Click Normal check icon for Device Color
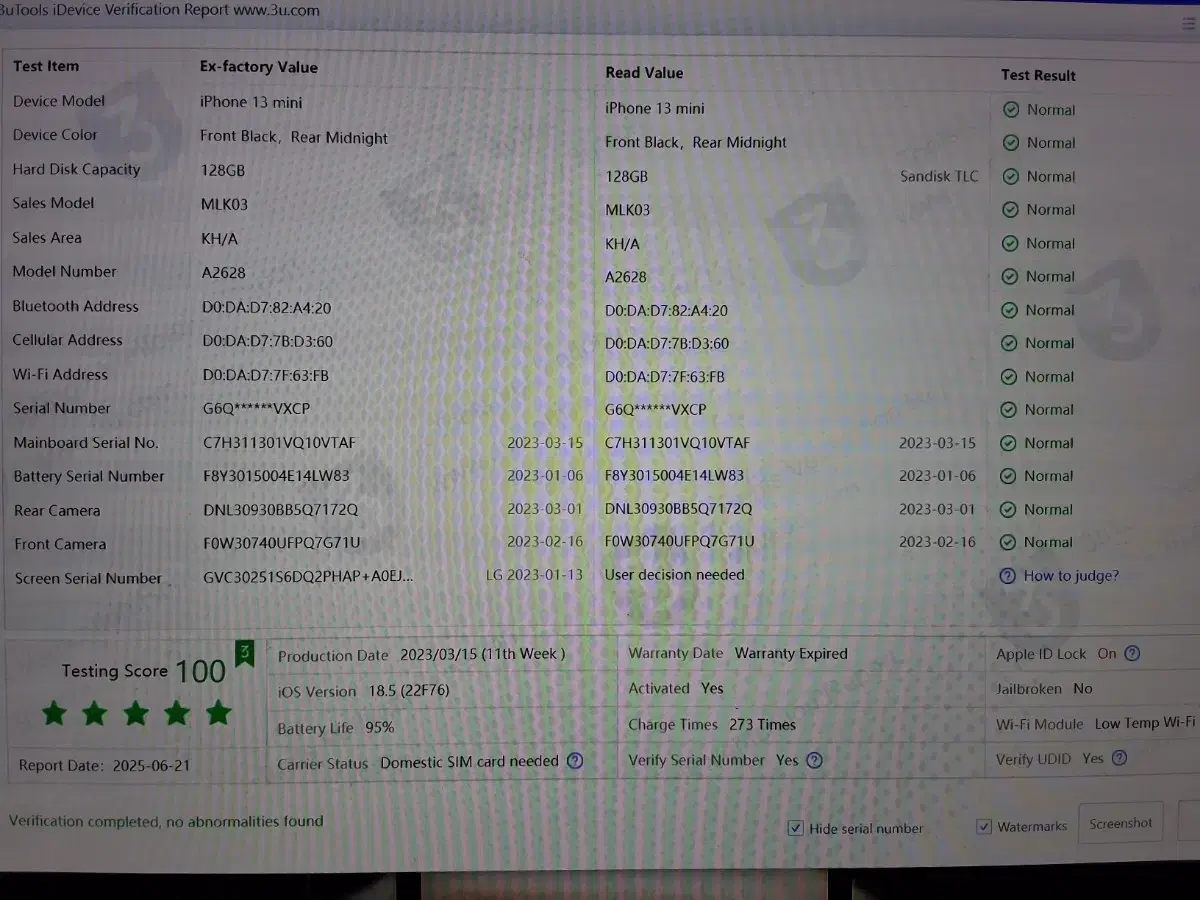The image size is (1200, 900). click(x=1011, y=143)
